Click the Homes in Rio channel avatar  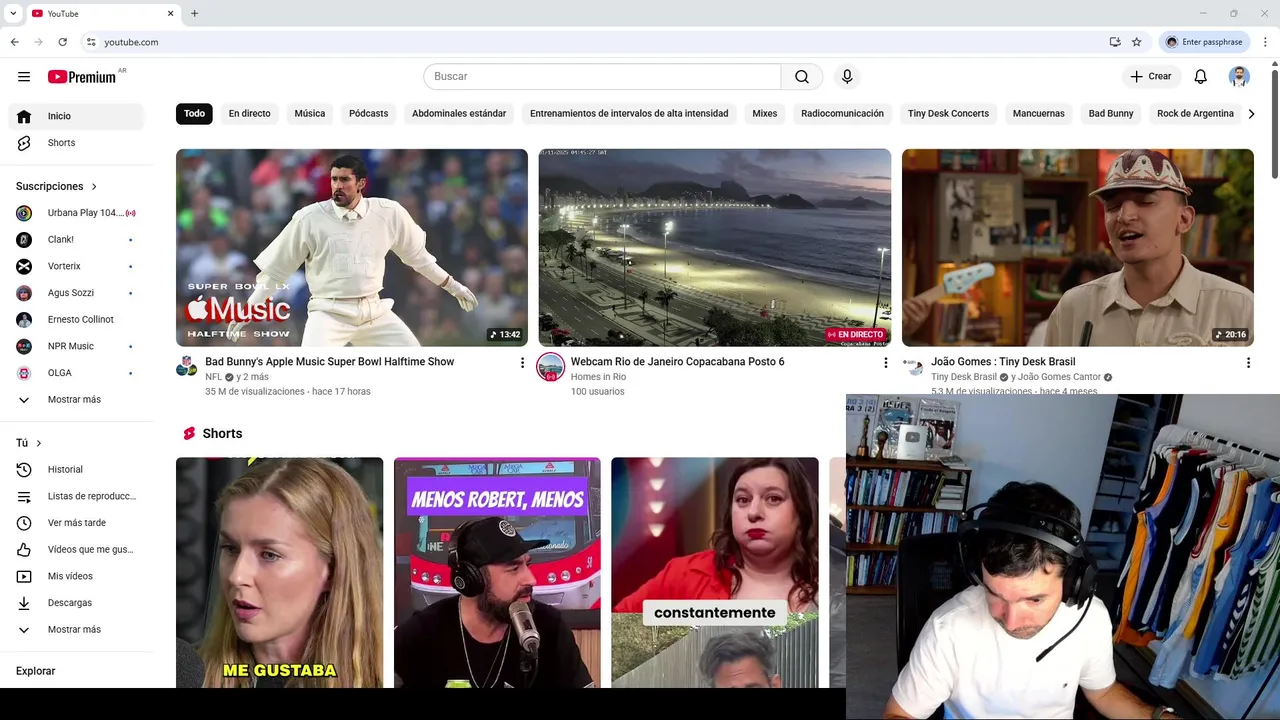(550, 367)
